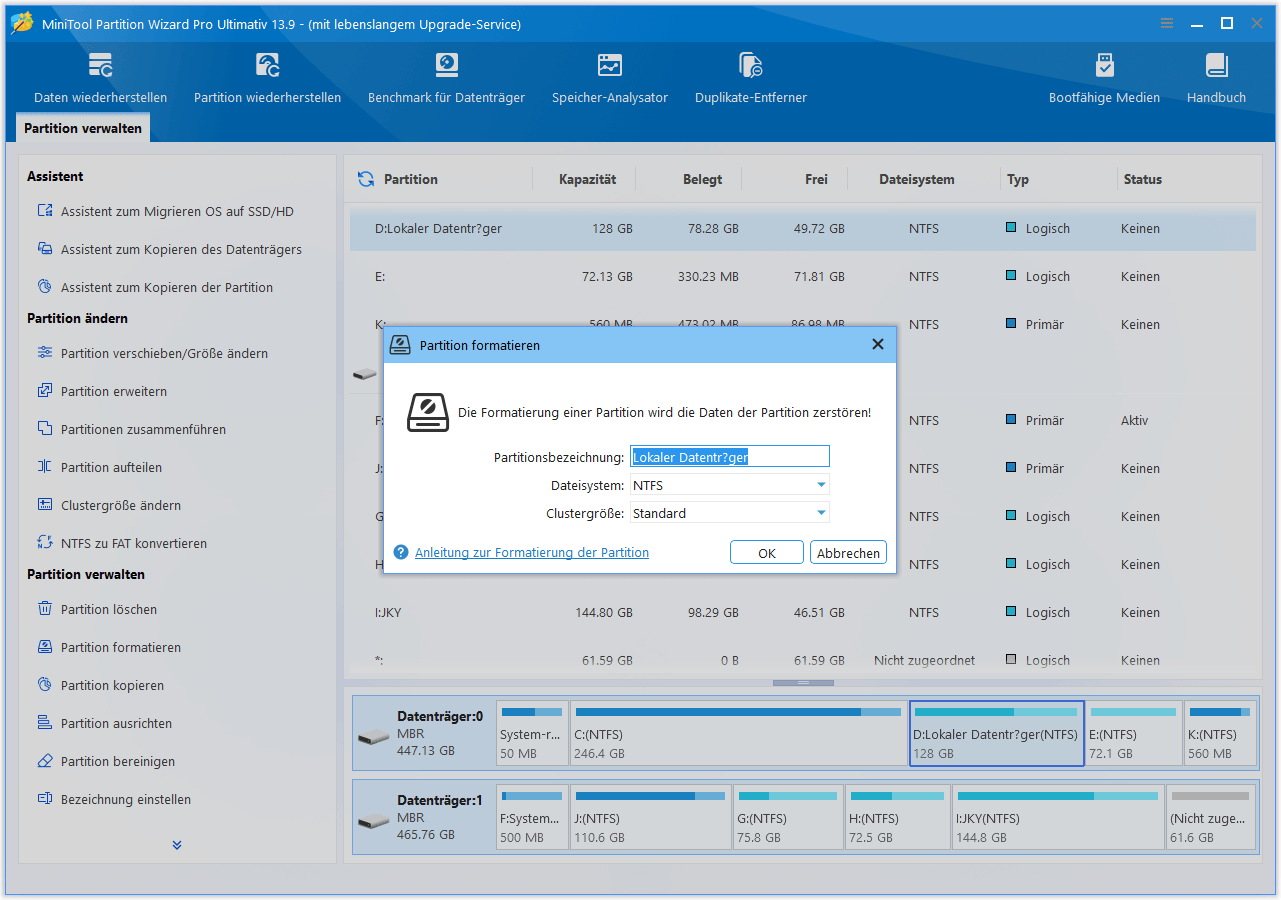Click the Clustergröße ändern icon
Screen dimensions: 1281x900
click(x=44, y=505)
